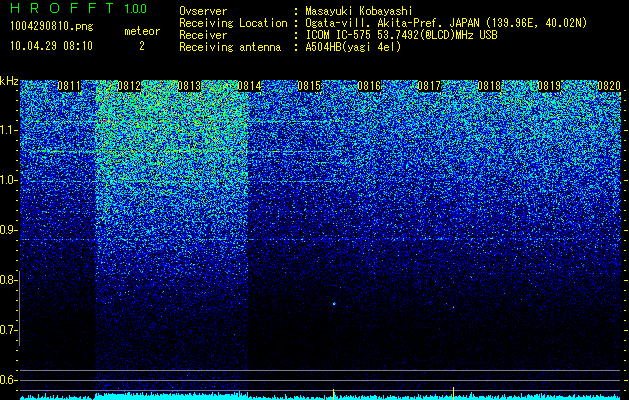629x400 pixels.
Task: Click the 0818 time marker
Action: coord(489,86)
